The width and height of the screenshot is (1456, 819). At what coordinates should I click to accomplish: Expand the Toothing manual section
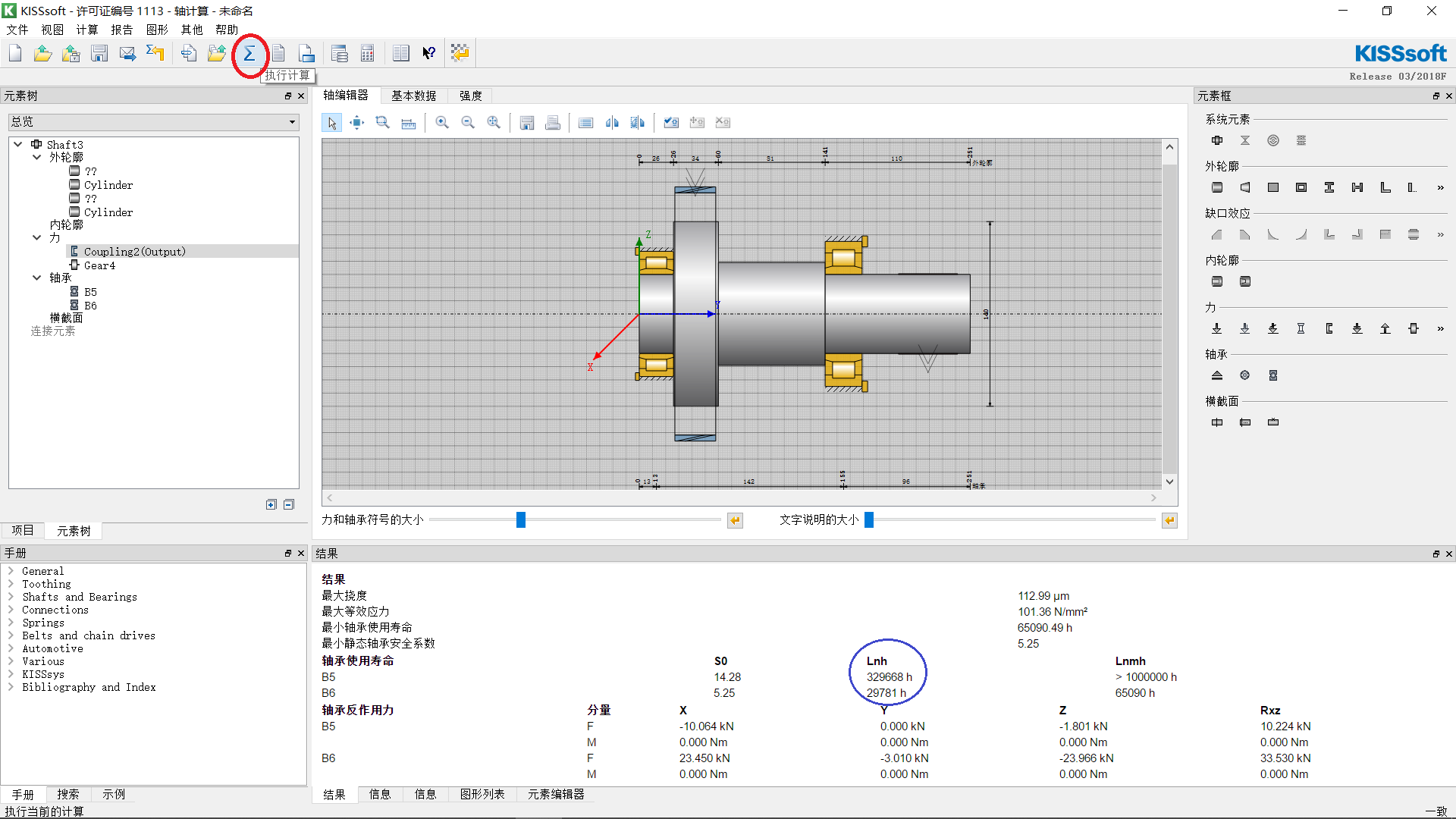(x=11, y=584)
